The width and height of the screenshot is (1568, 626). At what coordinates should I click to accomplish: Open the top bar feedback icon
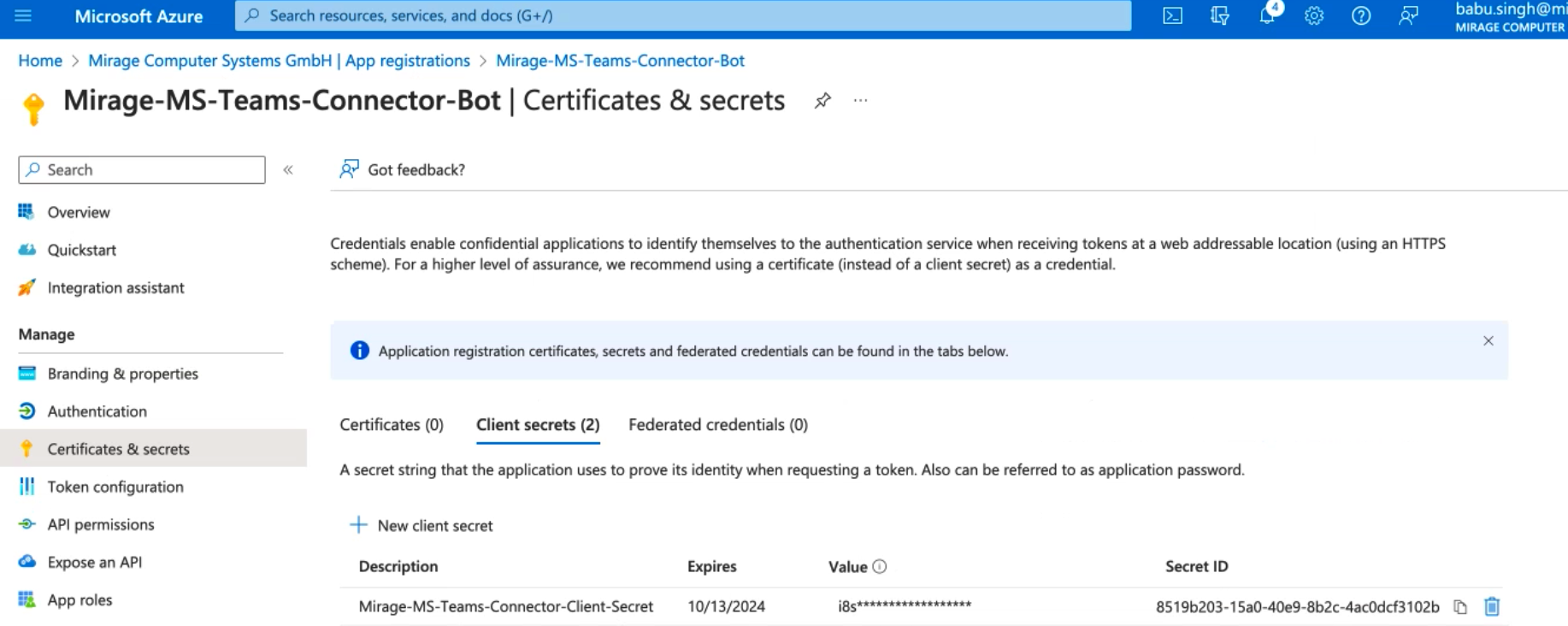(1408, 15)
